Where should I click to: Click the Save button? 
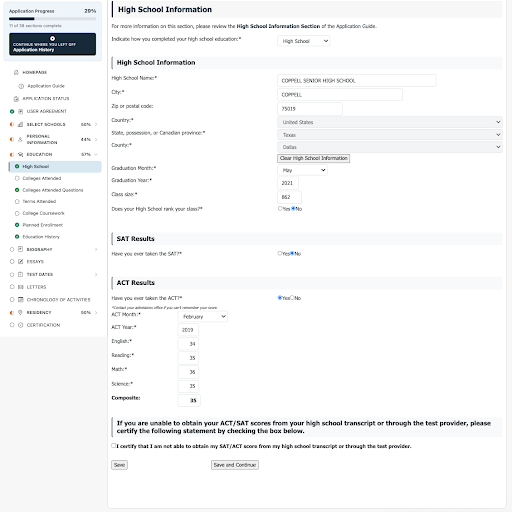[x=119, y=465]
